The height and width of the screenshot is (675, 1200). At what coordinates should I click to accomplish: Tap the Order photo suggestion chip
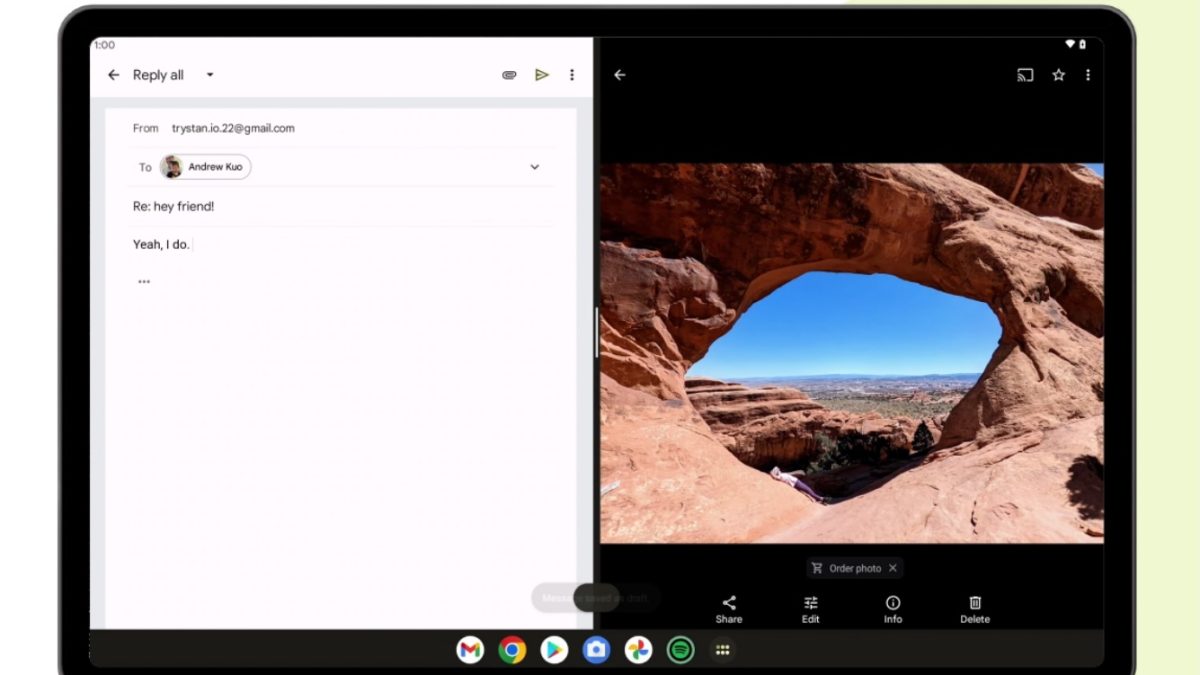(846, 568)
